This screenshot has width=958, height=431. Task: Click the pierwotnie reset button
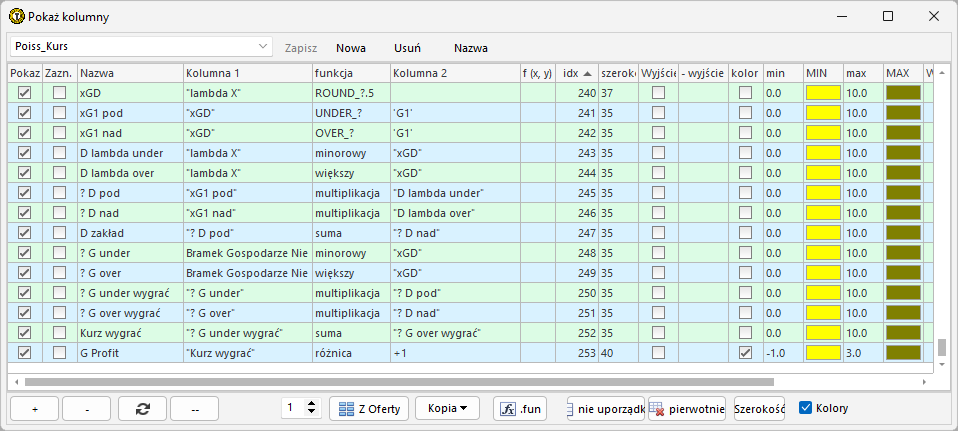pyautogui.click(x=686, y=408)
